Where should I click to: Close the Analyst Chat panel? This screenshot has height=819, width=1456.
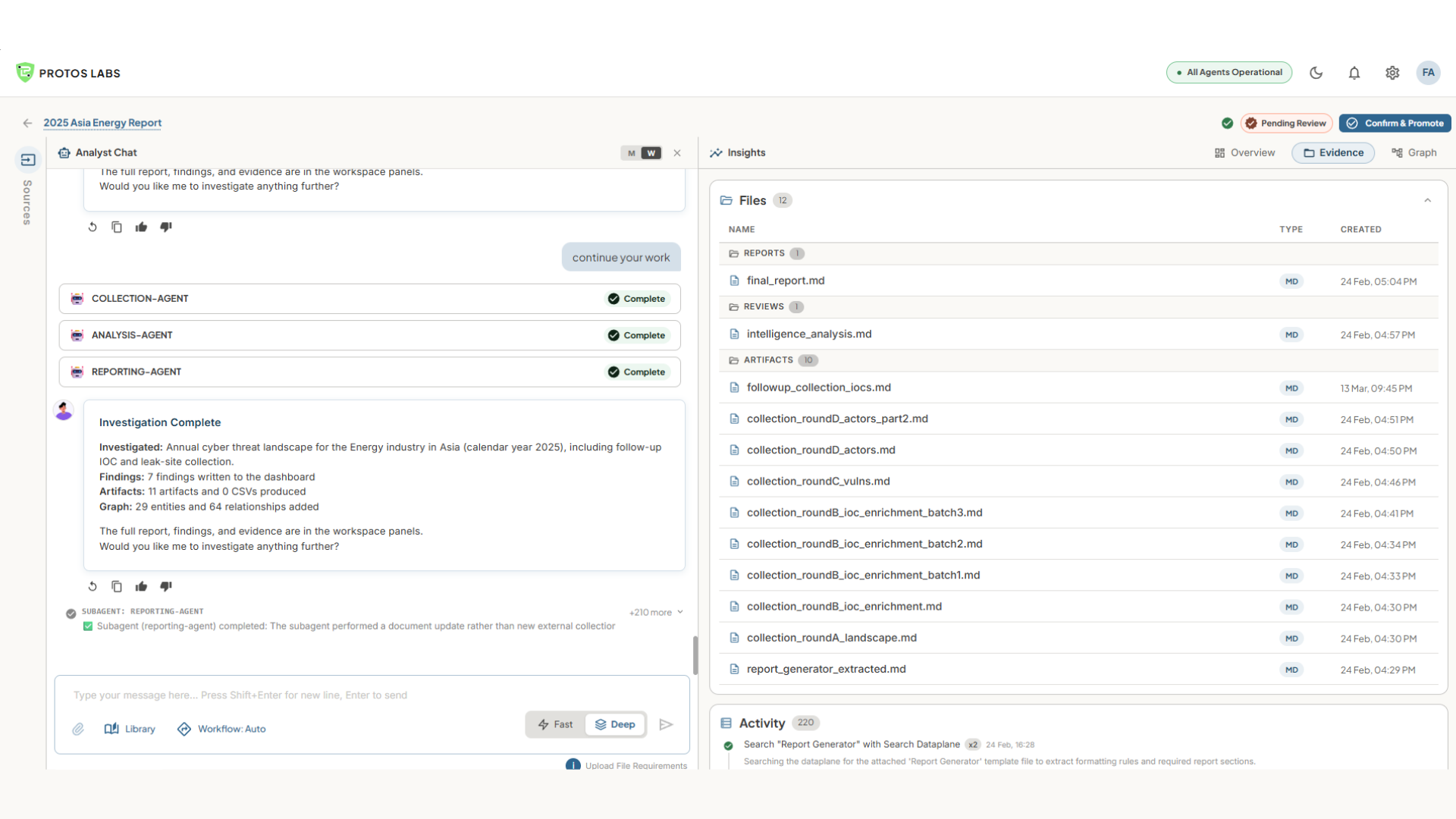[677, 153]
